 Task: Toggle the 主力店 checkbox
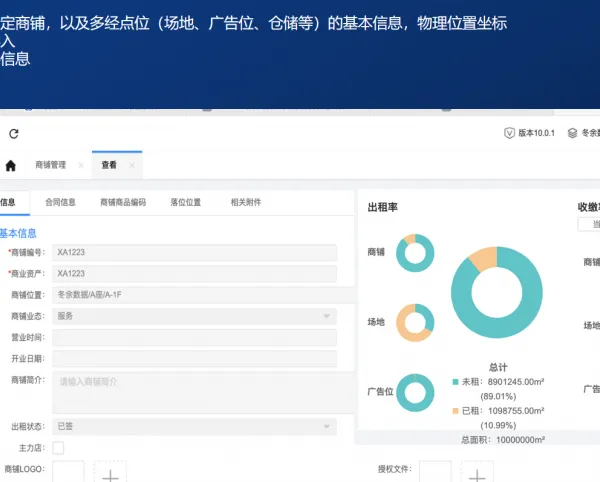point(58,448)
